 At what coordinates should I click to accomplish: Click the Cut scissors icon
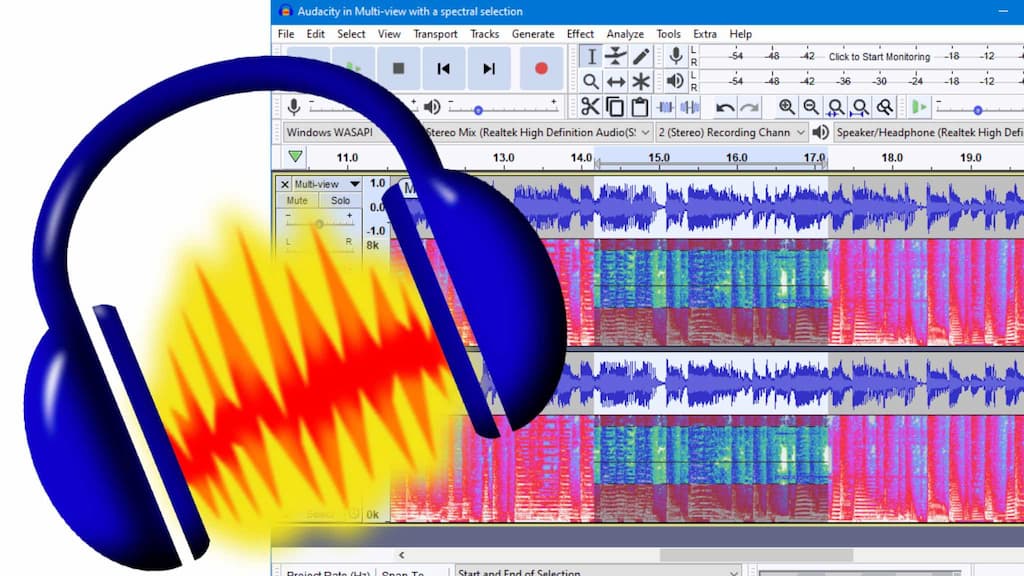[x=590, y=106]
